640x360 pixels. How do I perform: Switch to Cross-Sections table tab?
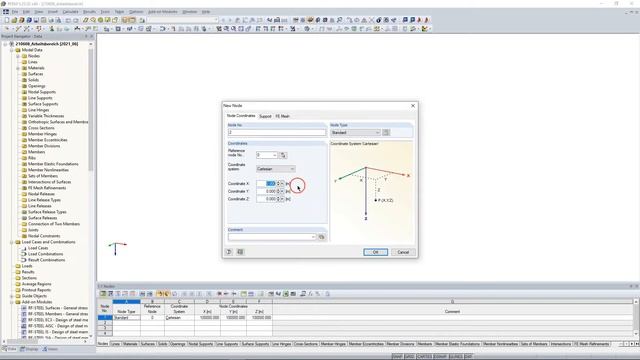(x=306, y=344)
